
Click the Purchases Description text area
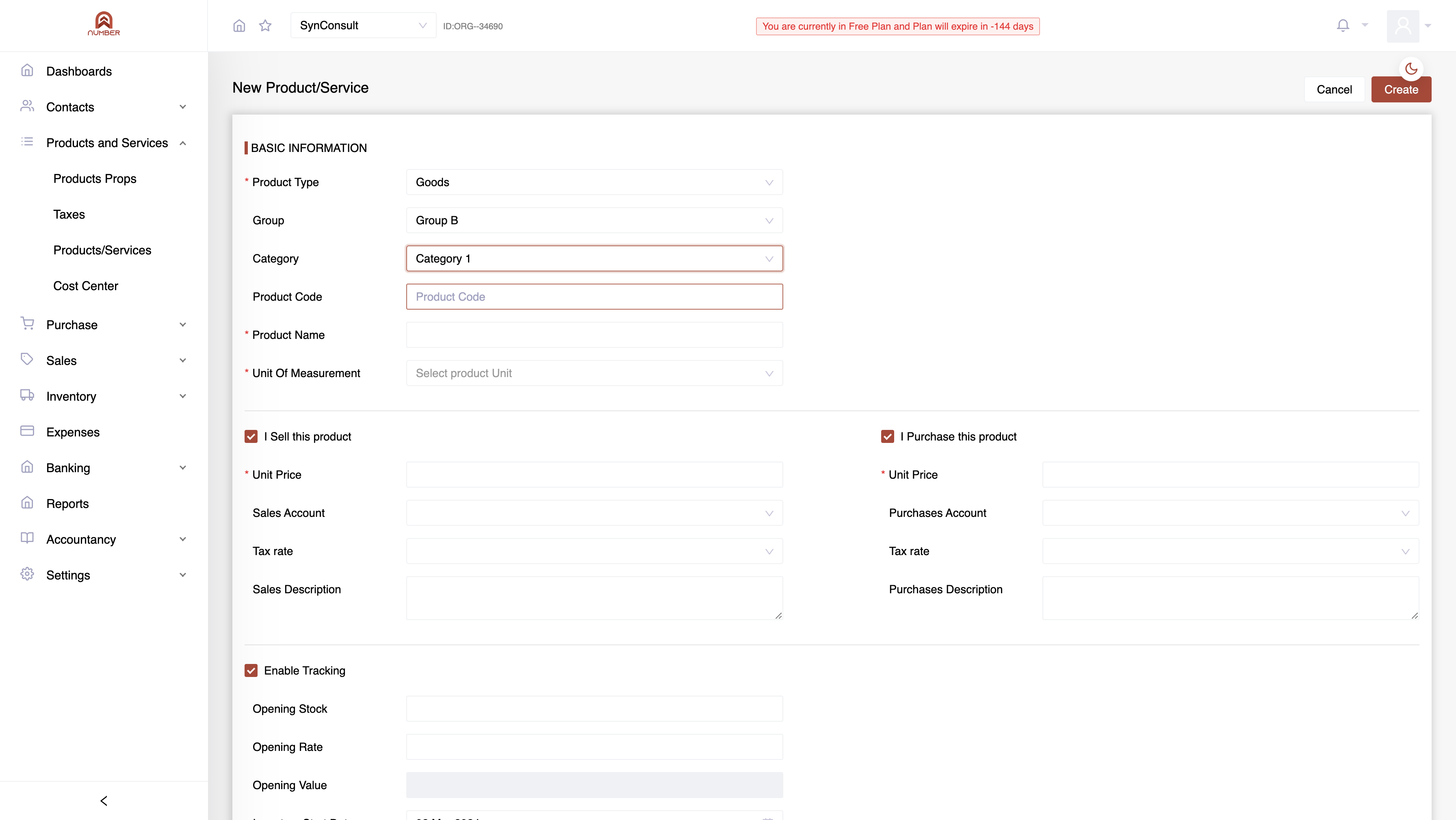click(1231, 598)
